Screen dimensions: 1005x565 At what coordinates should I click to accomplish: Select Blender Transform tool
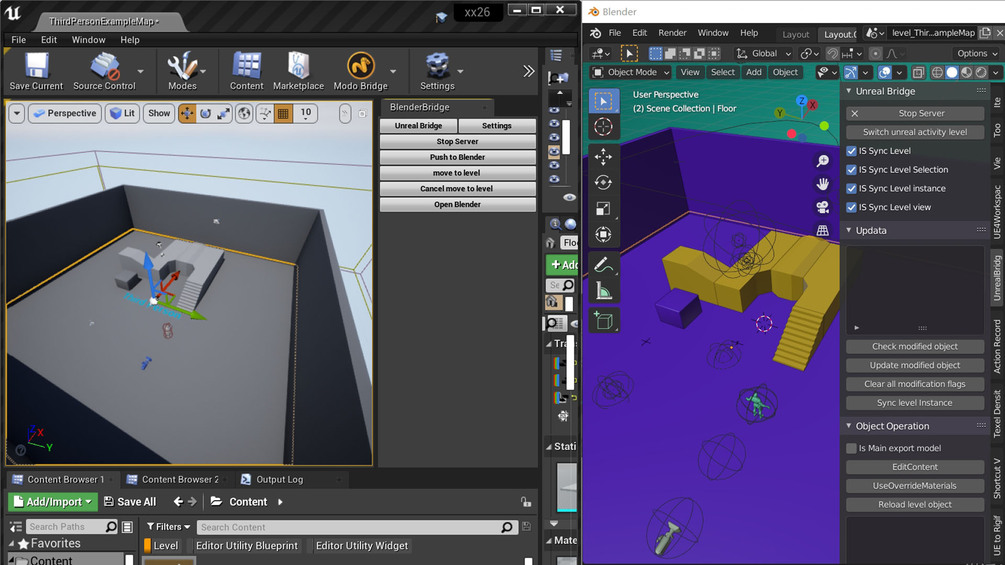(x=603, y=234)
